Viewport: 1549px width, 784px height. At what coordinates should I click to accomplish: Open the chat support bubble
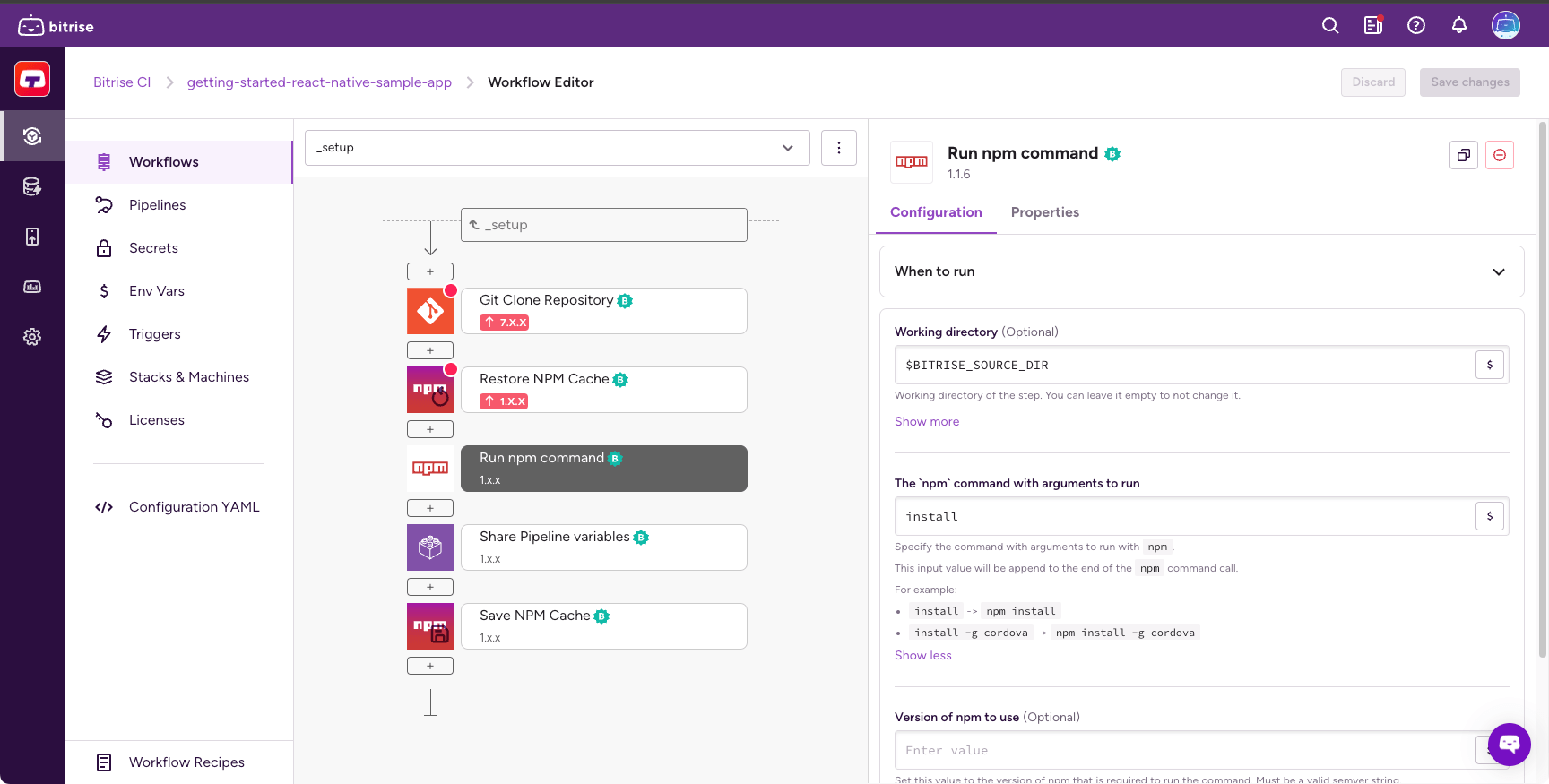click(1510, 744)
